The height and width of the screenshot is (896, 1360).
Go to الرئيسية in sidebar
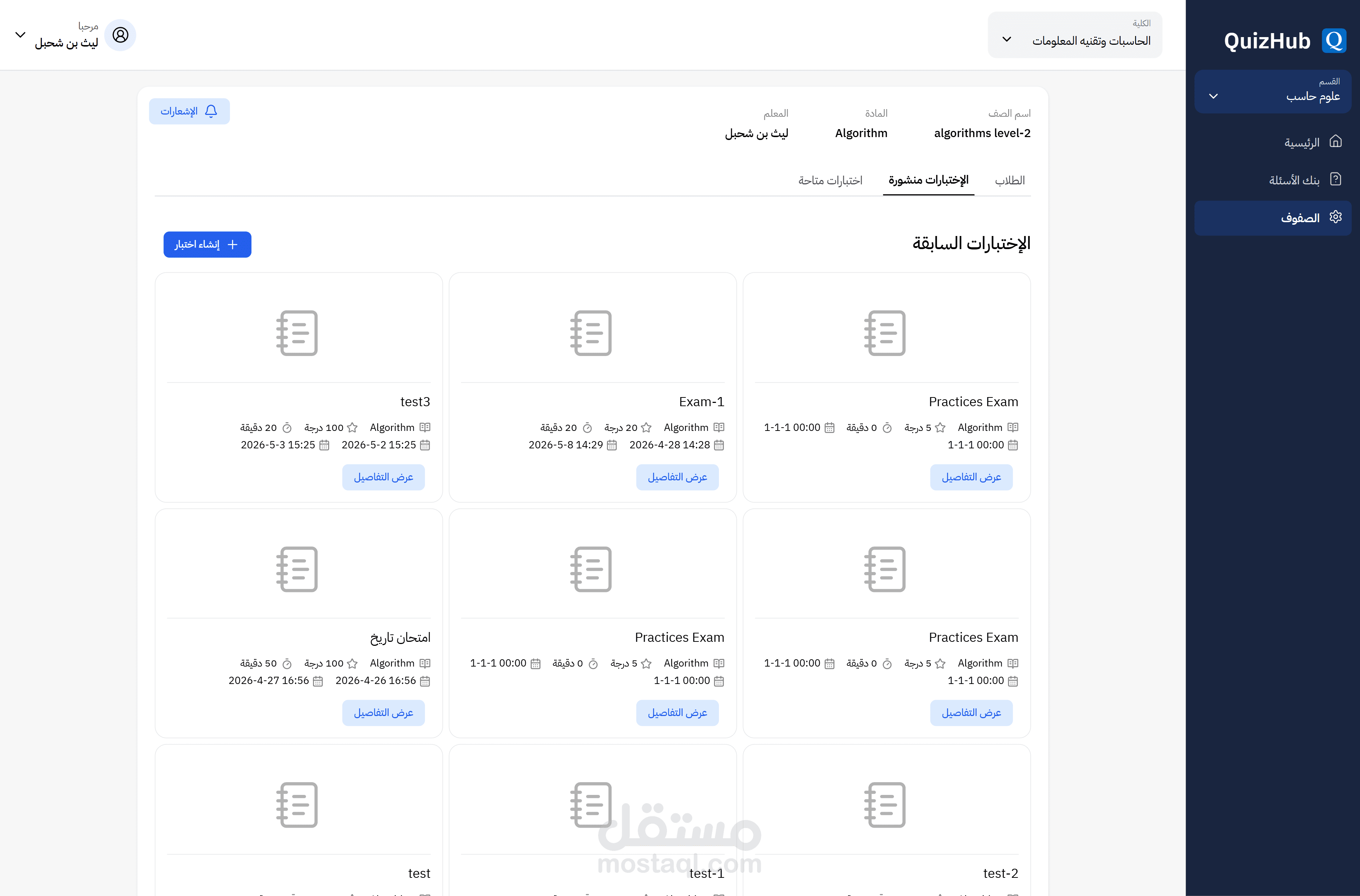pyautogui.click(x=1273, y=142)
